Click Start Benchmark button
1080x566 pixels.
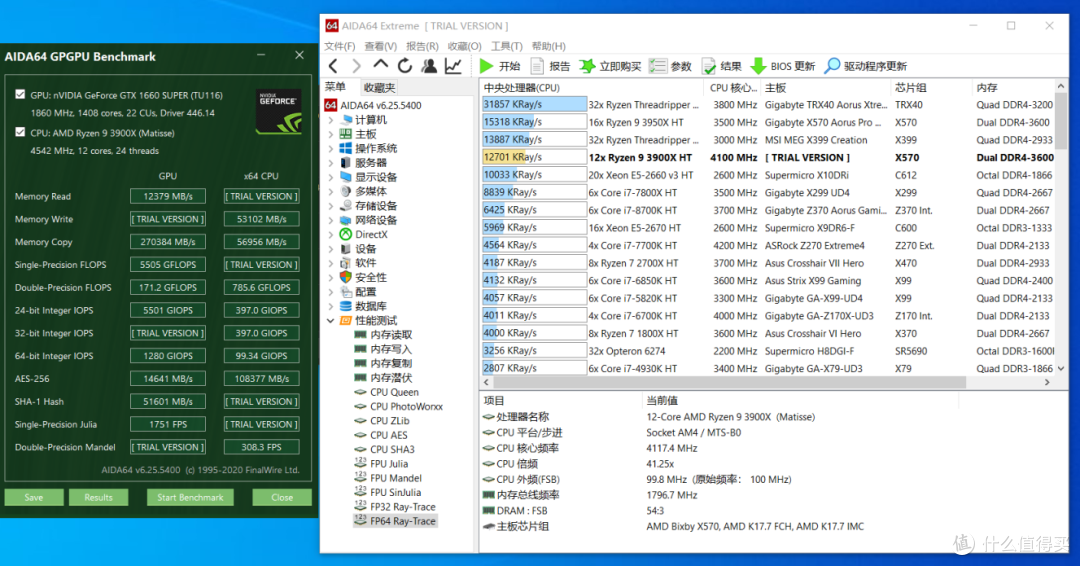pos(190,497)
